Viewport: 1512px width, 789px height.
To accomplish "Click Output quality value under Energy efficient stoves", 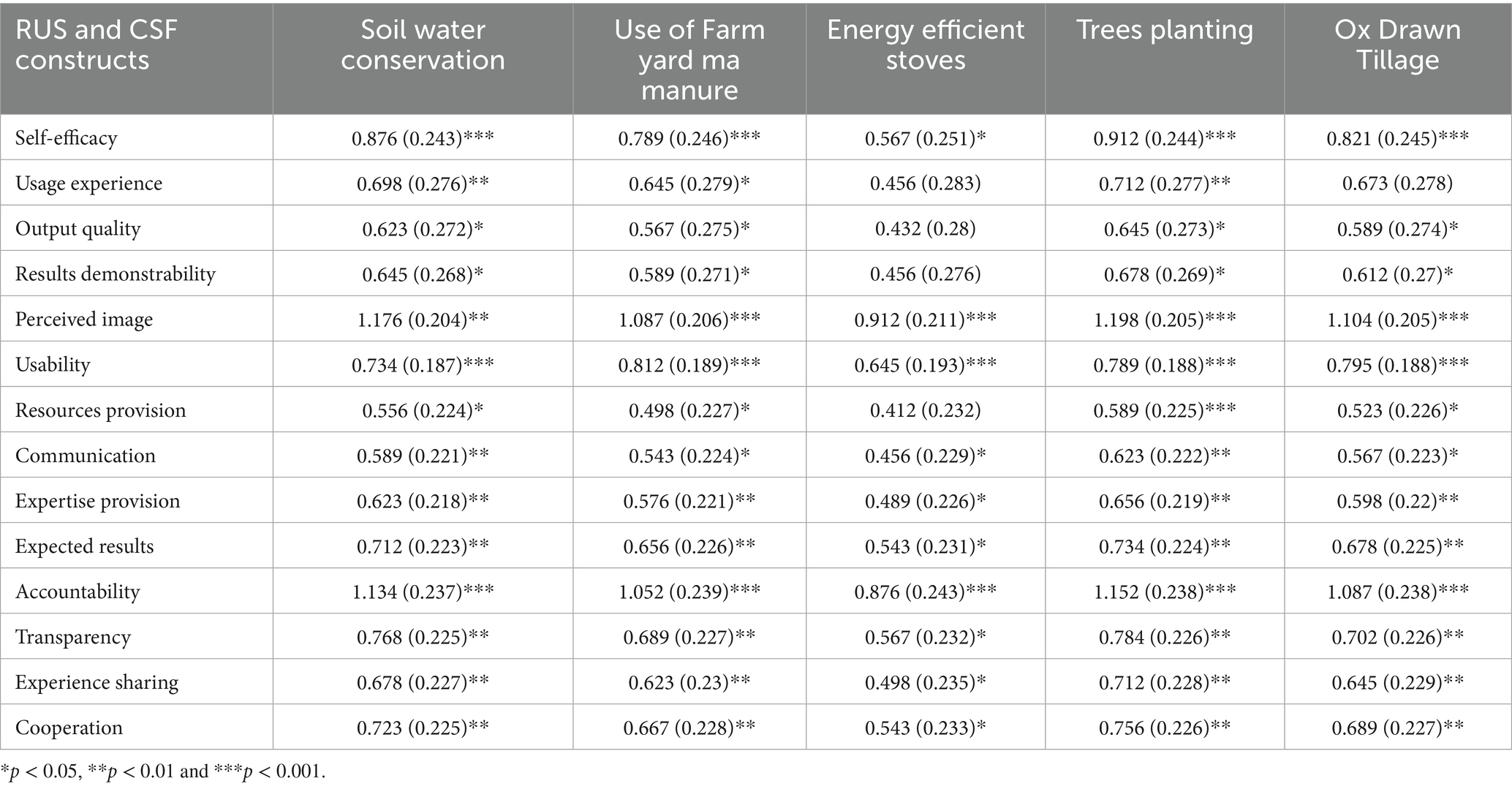I will (x=925, y=229).
